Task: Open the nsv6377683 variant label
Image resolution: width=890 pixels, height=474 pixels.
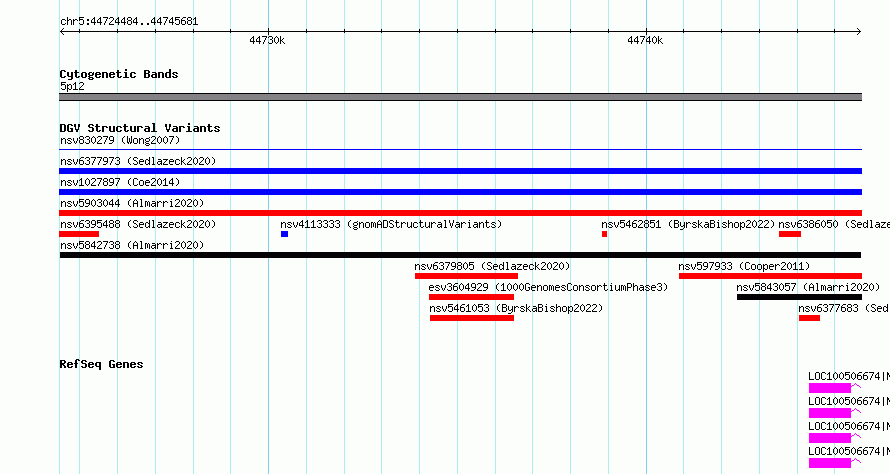Action: pos(844,308)
